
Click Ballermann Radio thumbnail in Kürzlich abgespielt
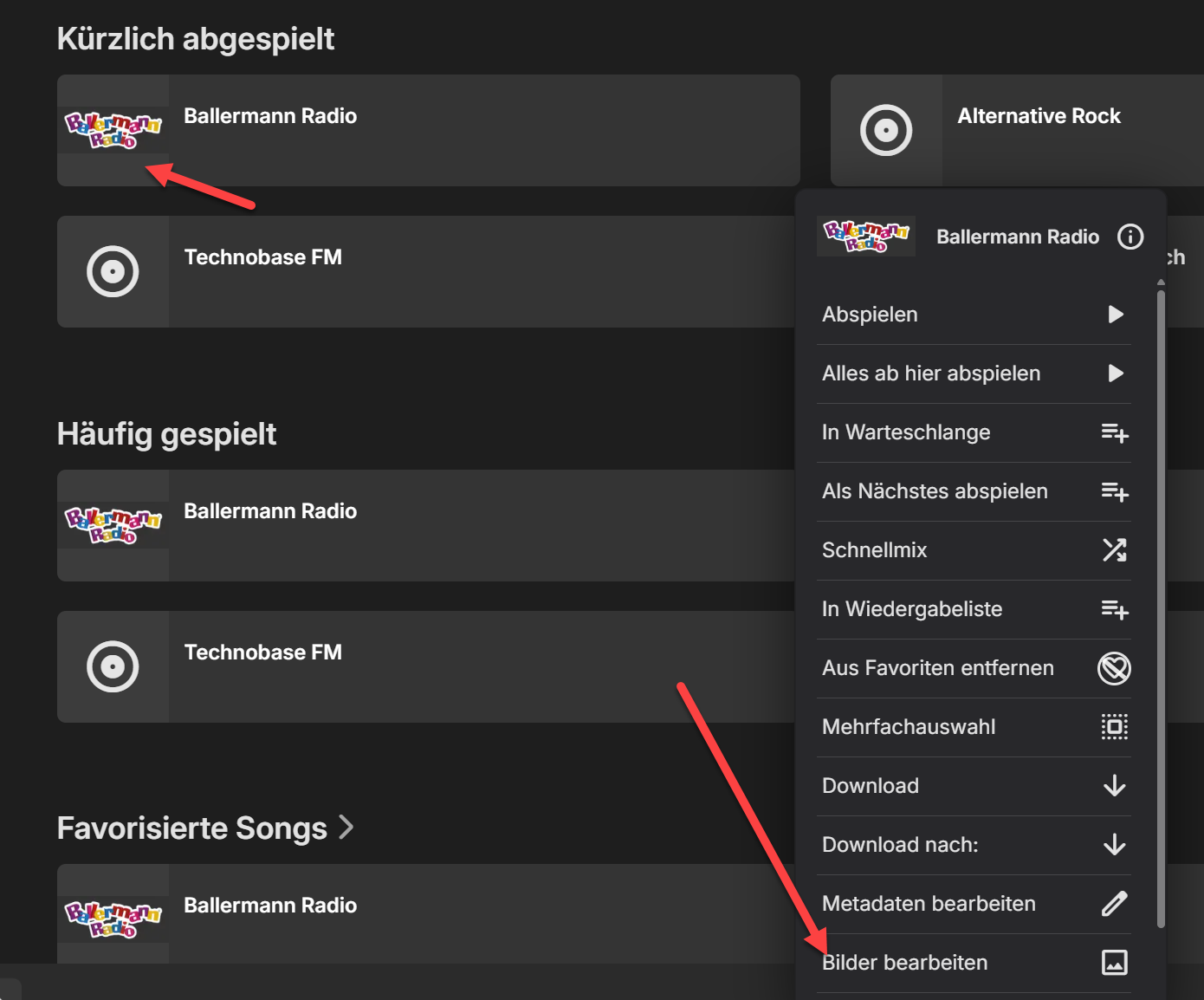113,130
